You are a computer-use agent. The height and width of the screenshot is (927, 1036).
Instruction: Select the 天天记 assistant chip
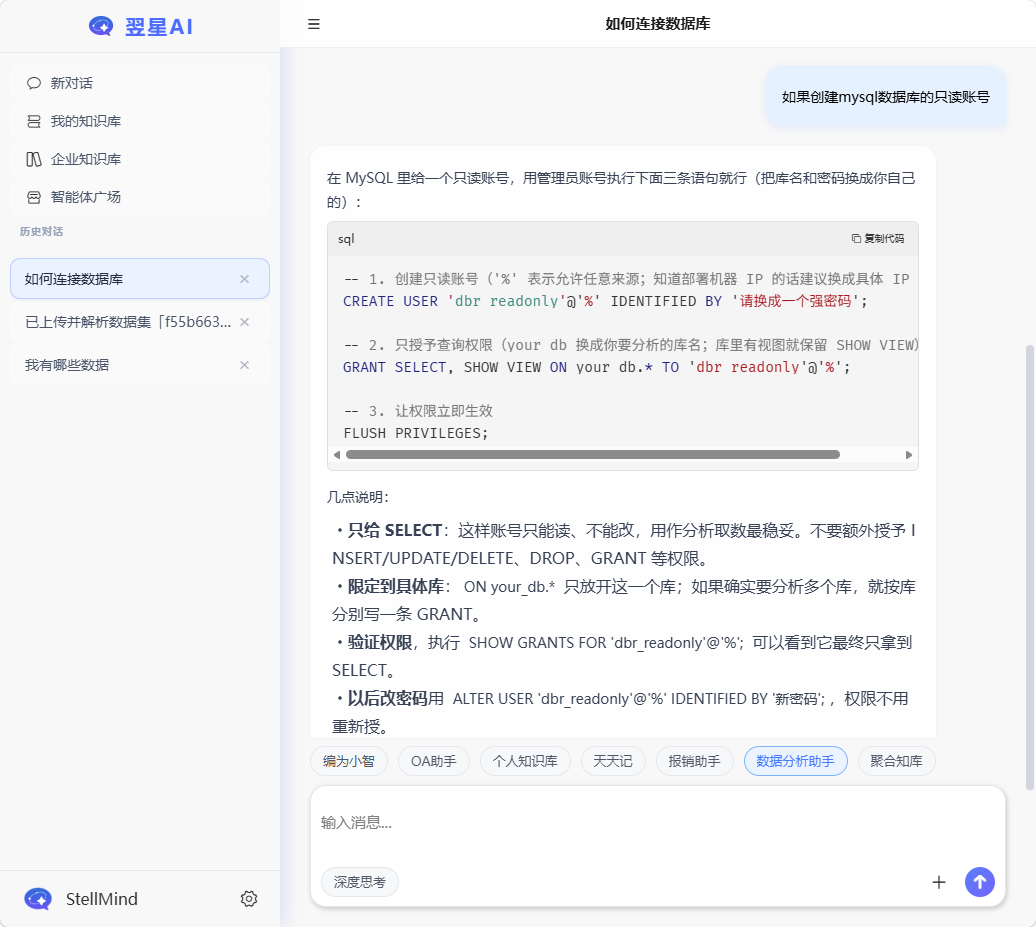point(612,761)
